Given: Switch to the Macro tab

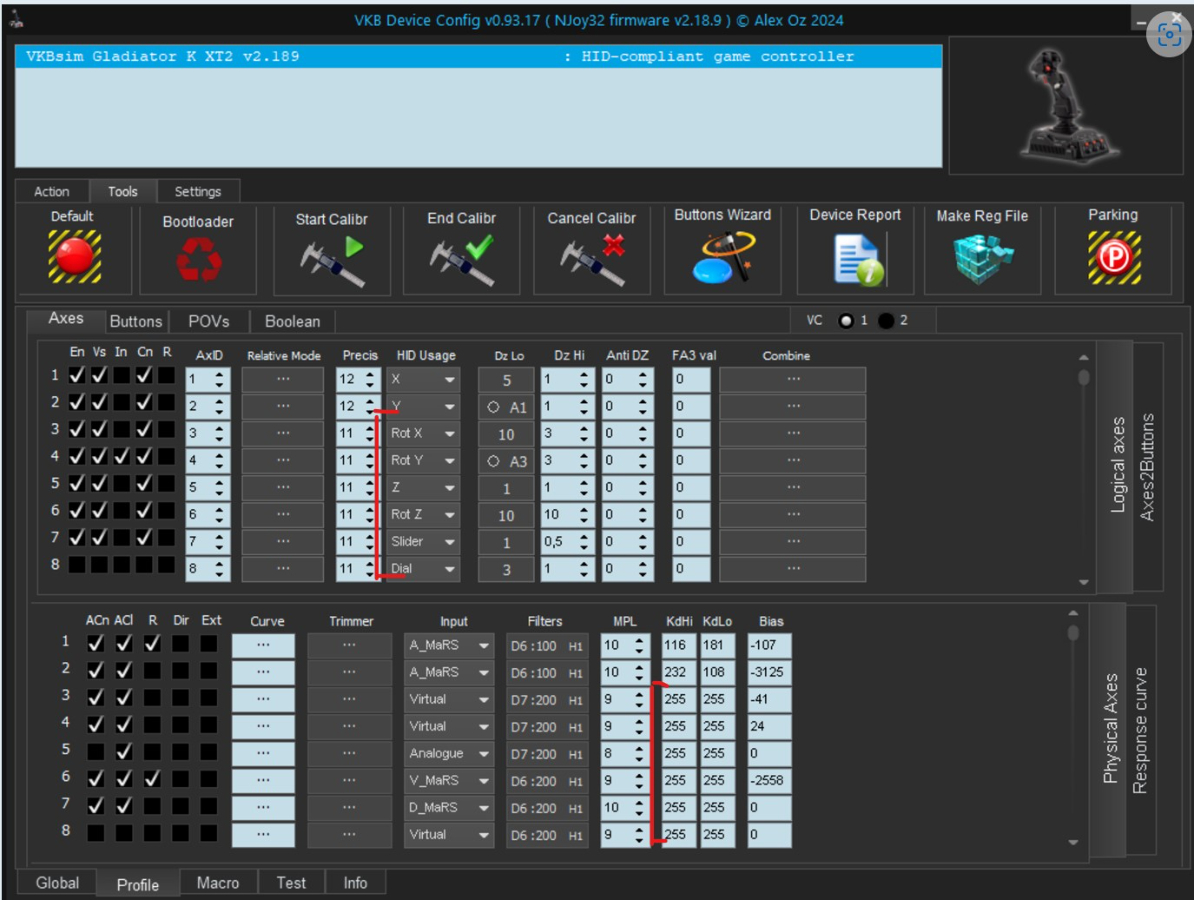Looking at the screenshot, I should click(x=218, y=882).
